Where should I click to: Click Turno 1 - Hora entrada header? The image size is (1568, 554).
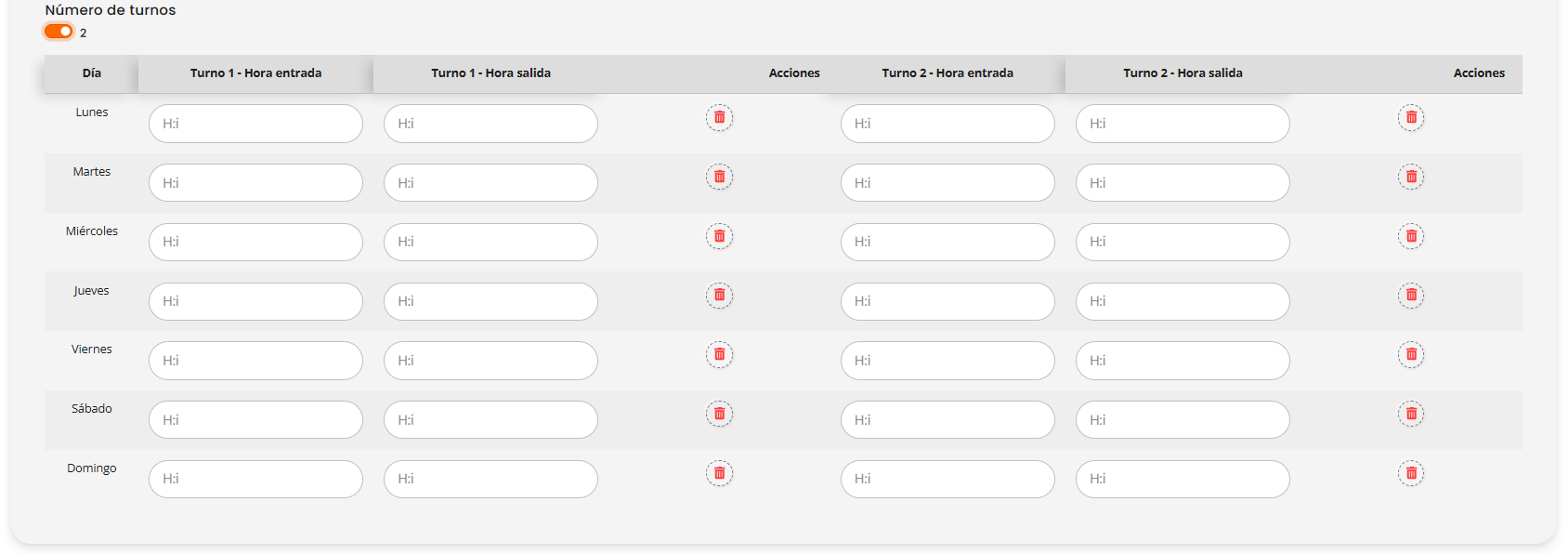coord(255,73)
